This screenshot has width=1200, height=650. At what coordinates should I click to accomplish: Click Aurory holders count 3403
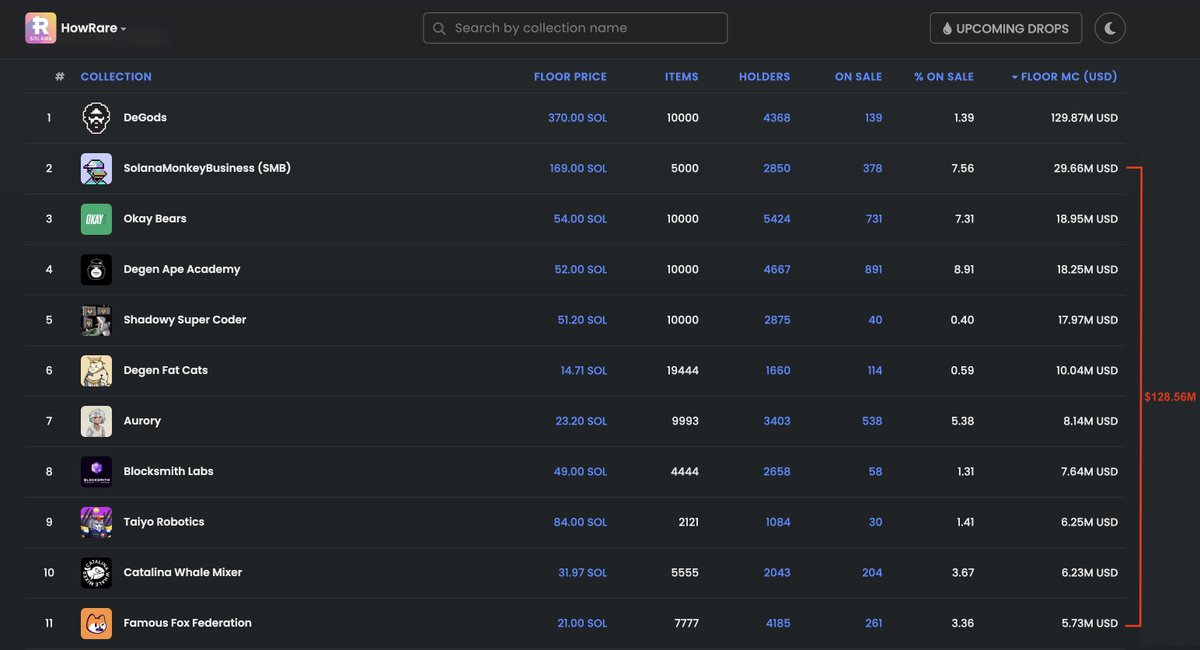click(776, 421)
